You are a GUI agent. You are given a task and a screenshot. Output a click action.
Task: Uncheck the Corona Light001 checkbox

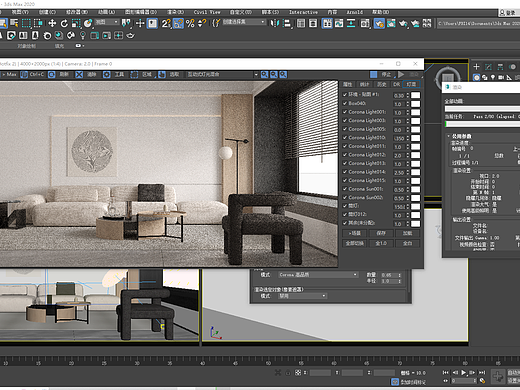345,112
